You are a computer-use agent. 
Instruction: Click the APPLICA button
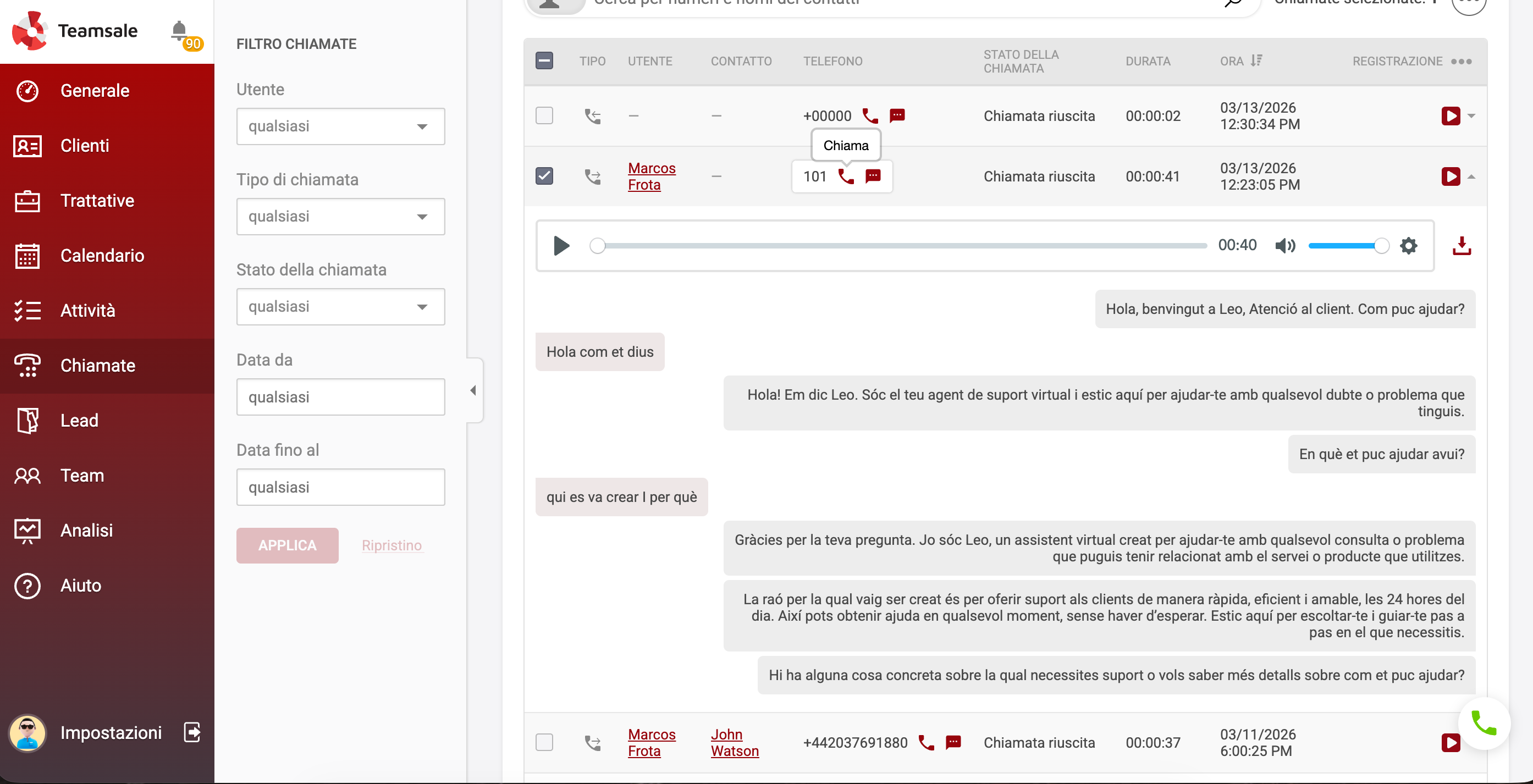[x=287, y=545]
